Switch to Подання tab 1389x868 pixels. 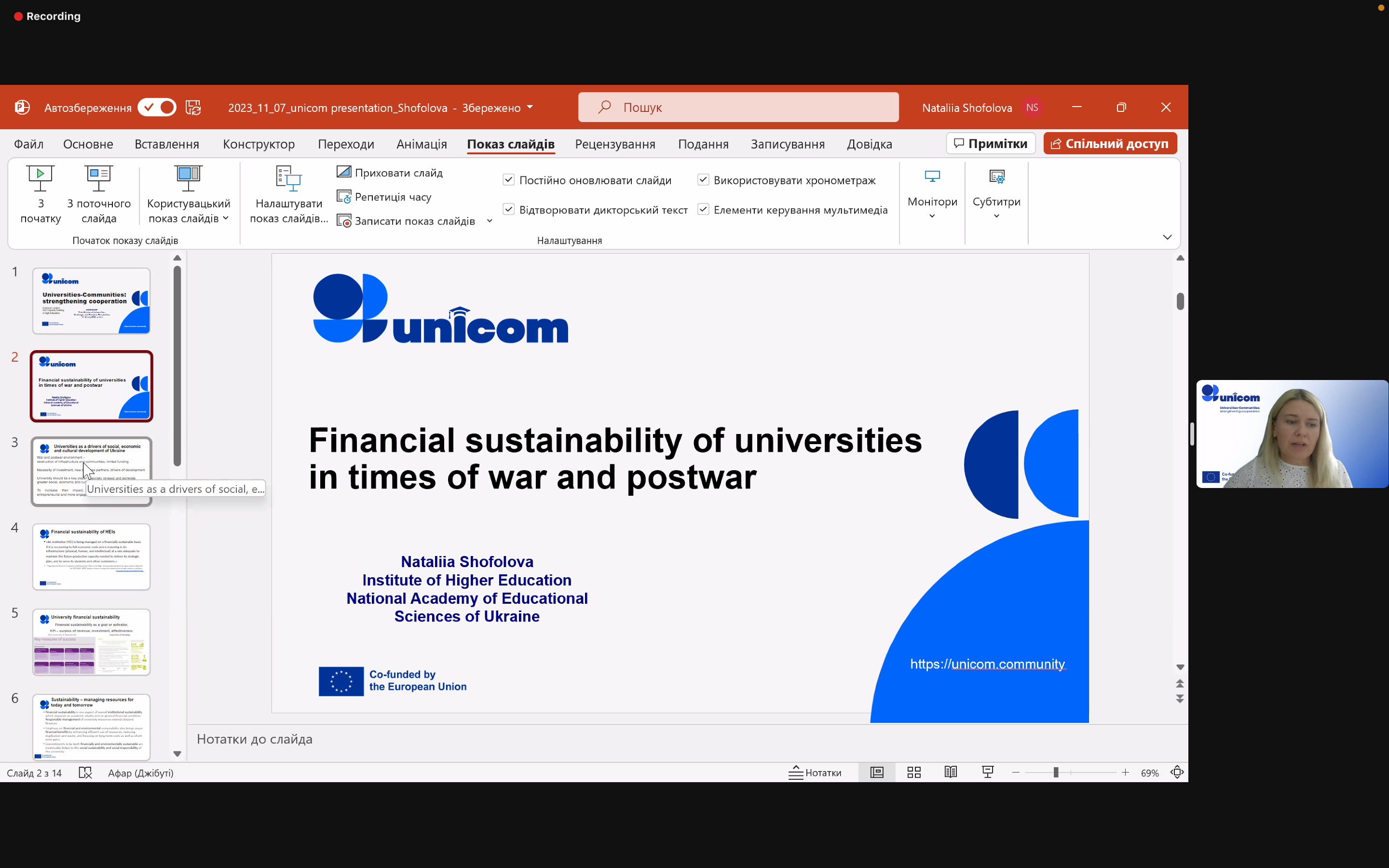point(703,144)
